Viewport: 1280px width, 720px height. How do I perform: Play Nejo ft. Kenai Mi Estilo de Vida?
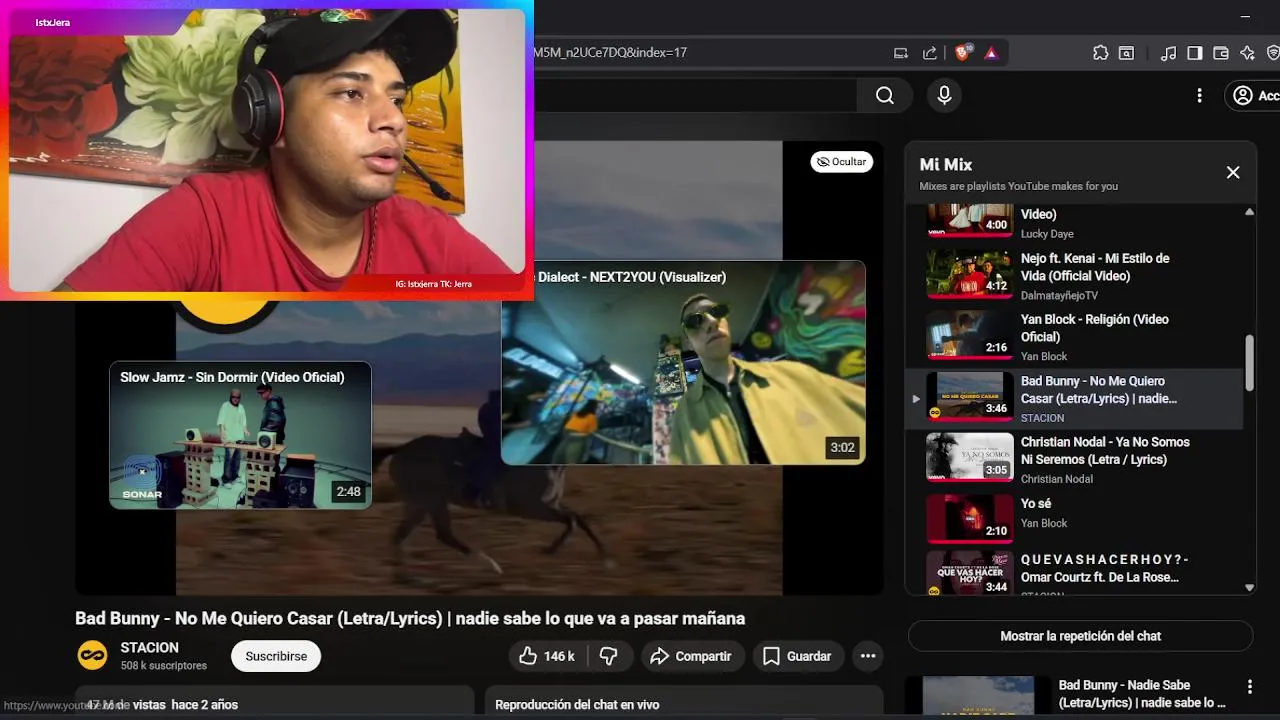coord(1074,275)
